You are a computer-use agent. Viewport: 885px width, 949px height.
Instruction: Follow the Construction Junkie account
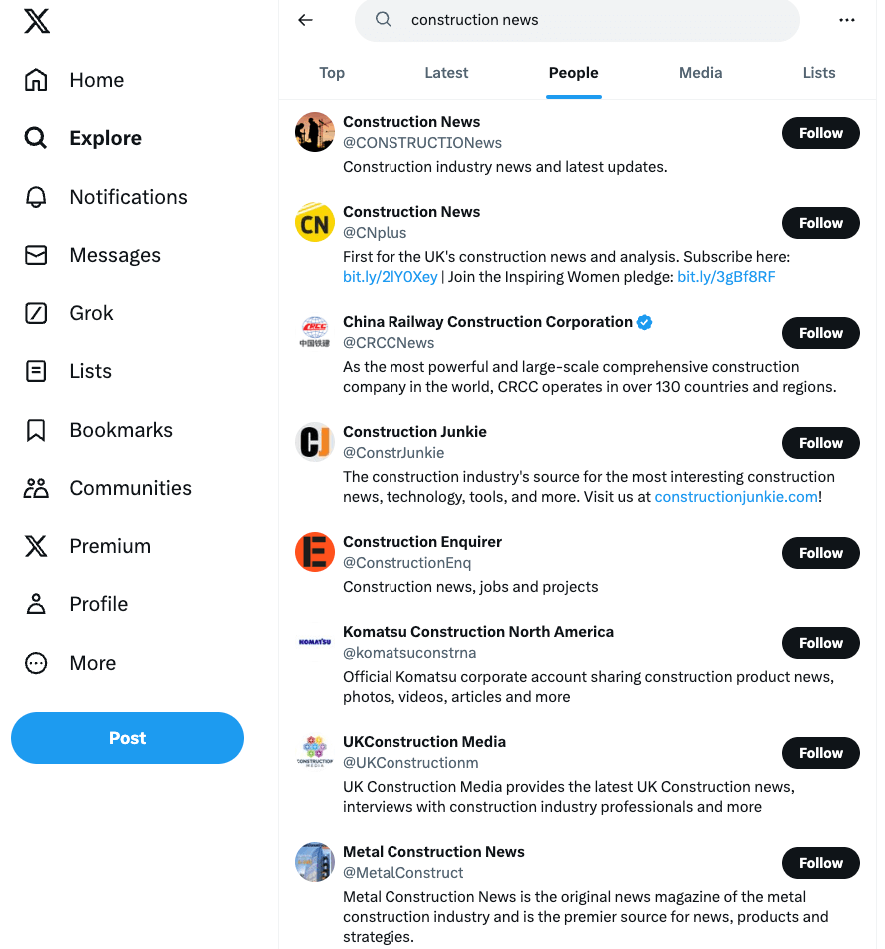[x=820, y=443]
